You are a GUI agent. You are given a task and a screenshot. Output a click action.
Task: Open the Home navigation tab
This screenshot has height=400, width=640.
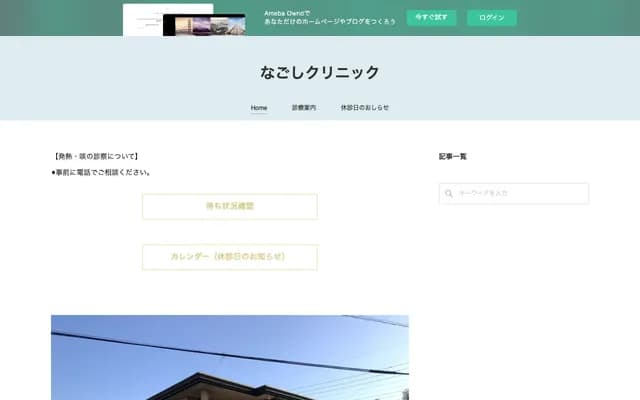(259, 108)
